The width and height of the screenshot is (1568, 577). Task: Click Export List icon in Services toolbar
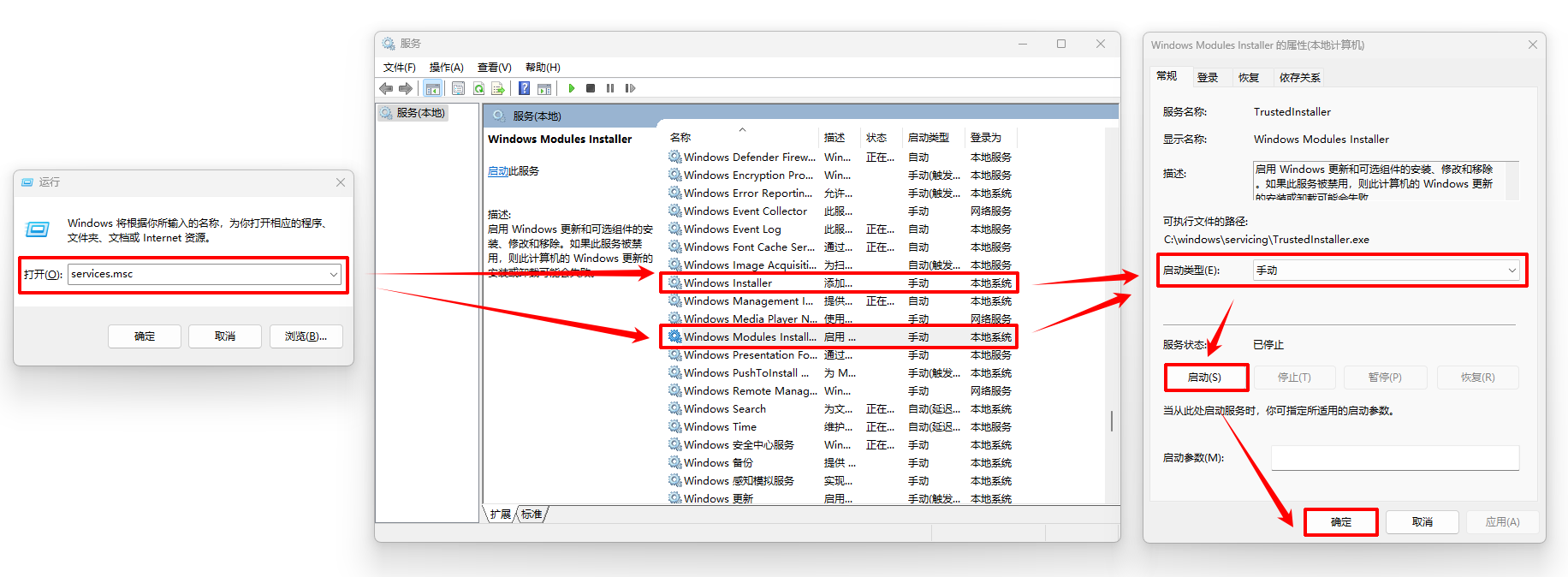498,88
